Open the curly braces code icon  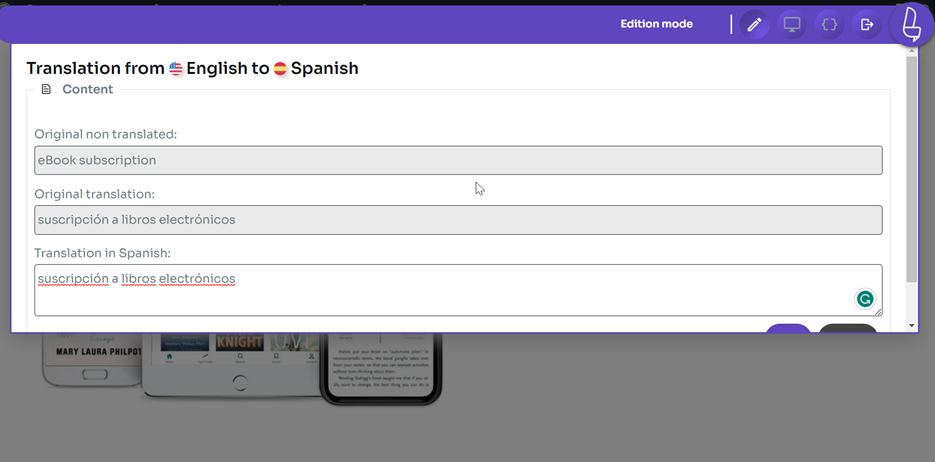pyautogui.click(x=829, y=24)
